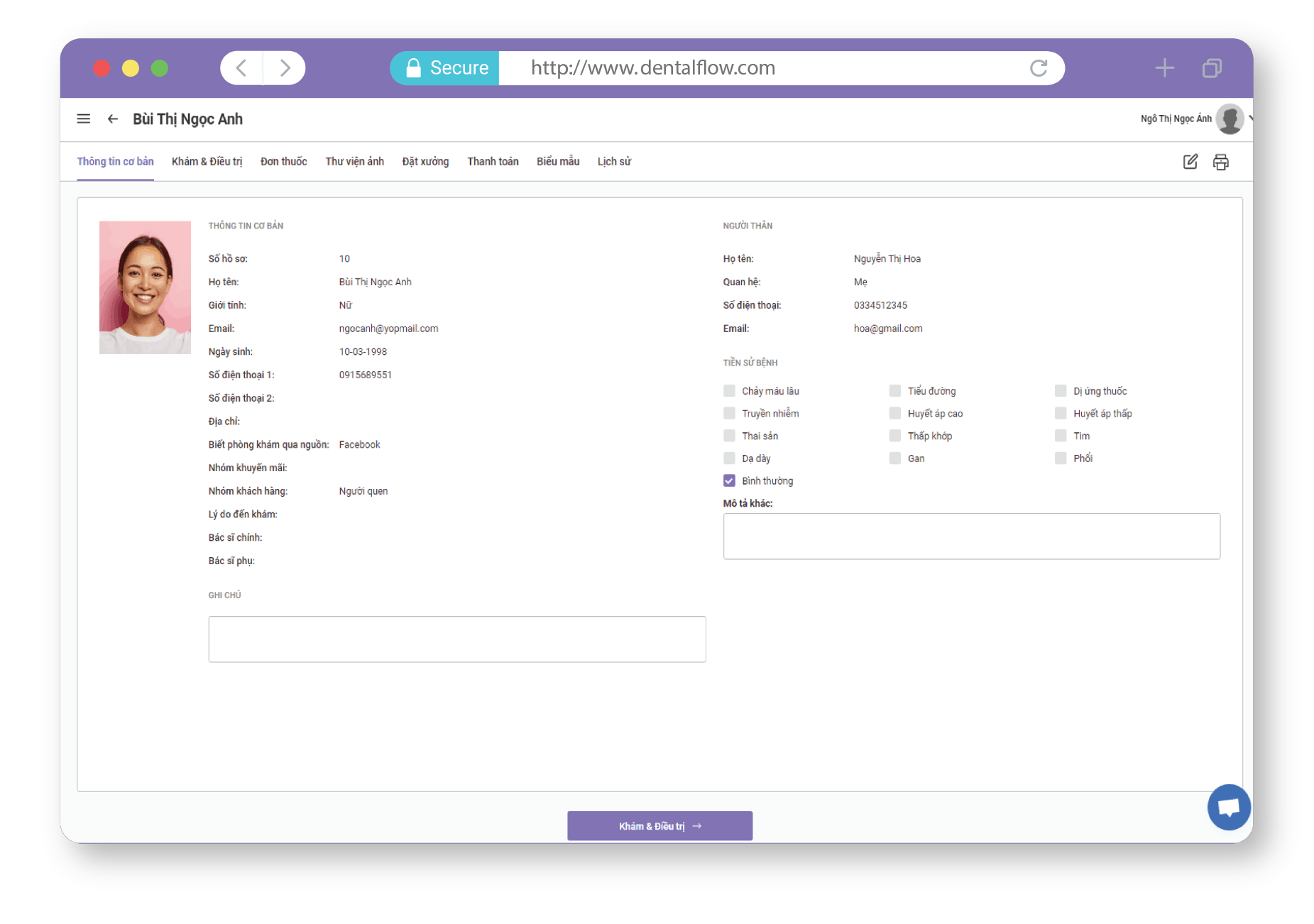Select the Thanh toán tab
This screenshot has width=1314, height=924.
click(x=493, y=162)
